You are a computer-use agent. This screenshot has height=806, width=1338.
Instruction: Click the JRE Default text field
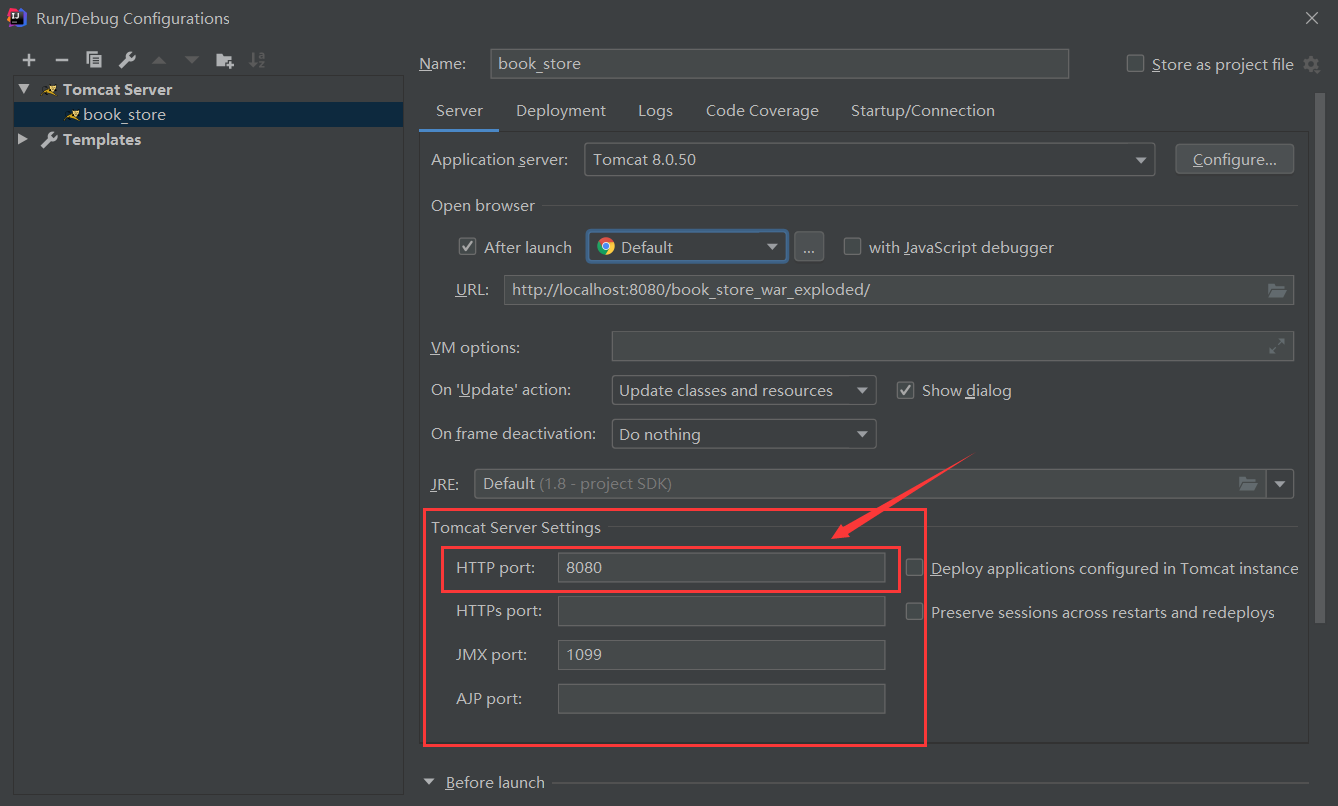[x=870, y=484]
